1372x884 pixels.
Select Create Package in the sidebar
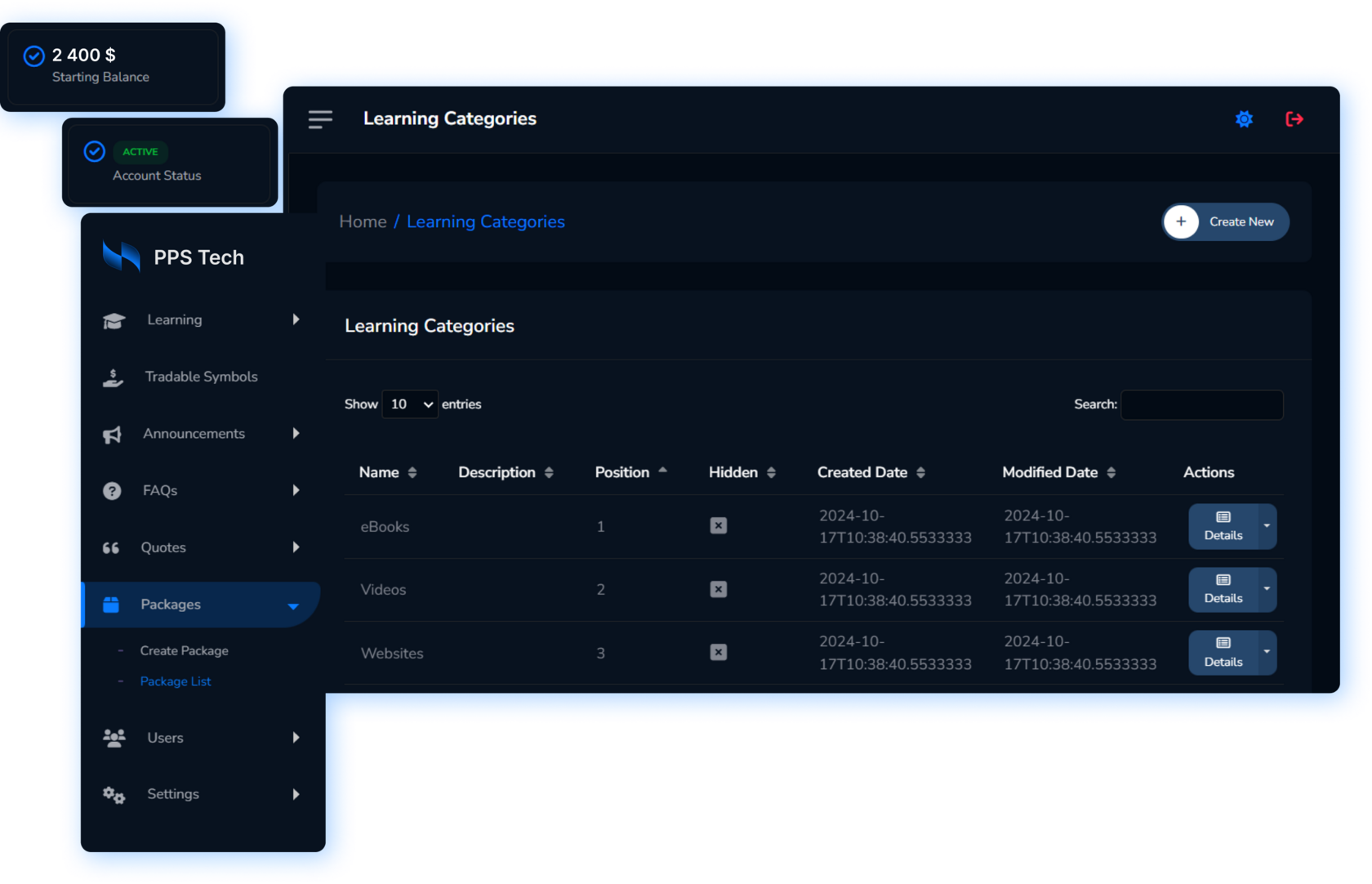tap(184, 651)
